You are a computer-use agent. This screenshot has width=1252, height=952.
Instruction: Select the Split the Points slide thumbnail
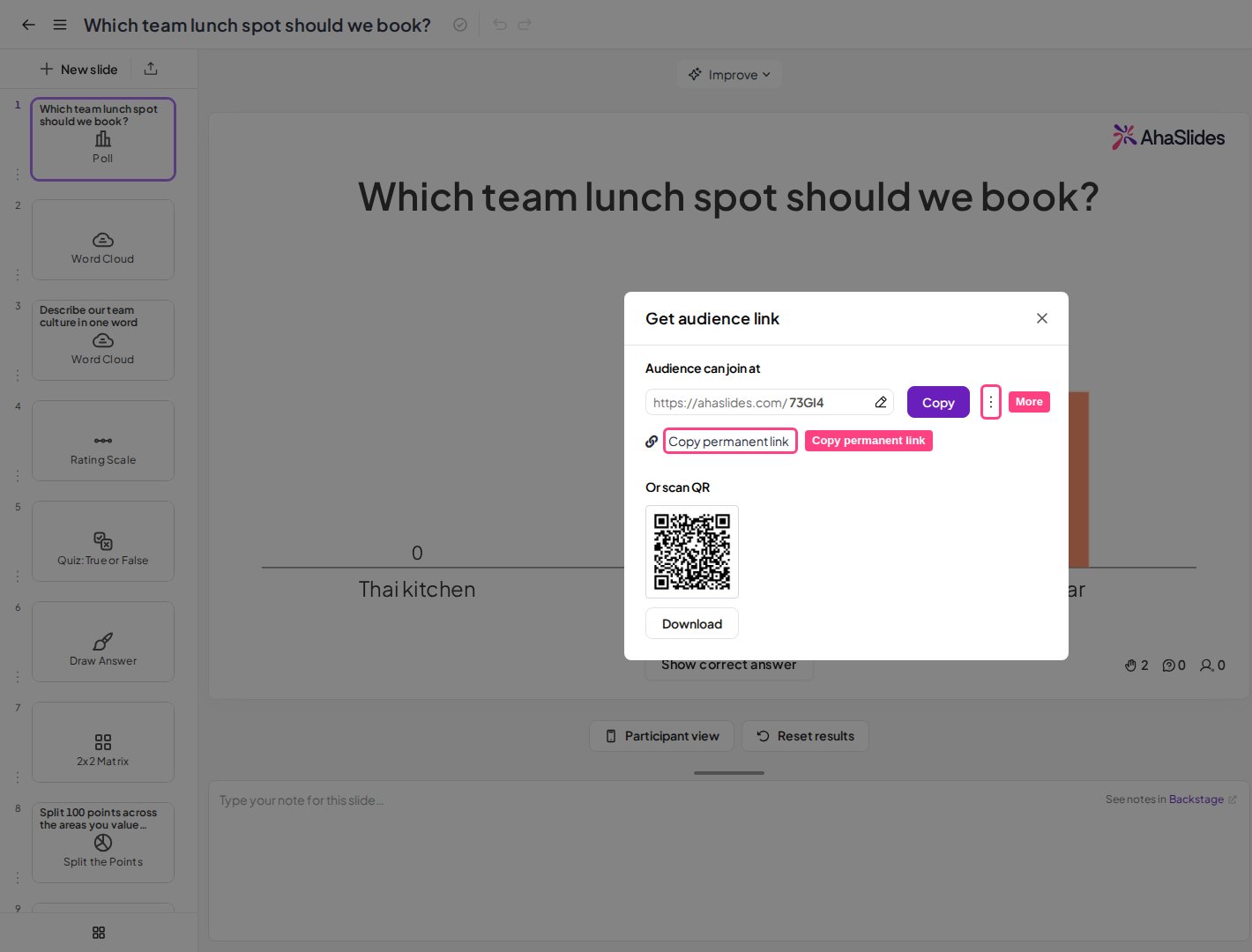103,843
